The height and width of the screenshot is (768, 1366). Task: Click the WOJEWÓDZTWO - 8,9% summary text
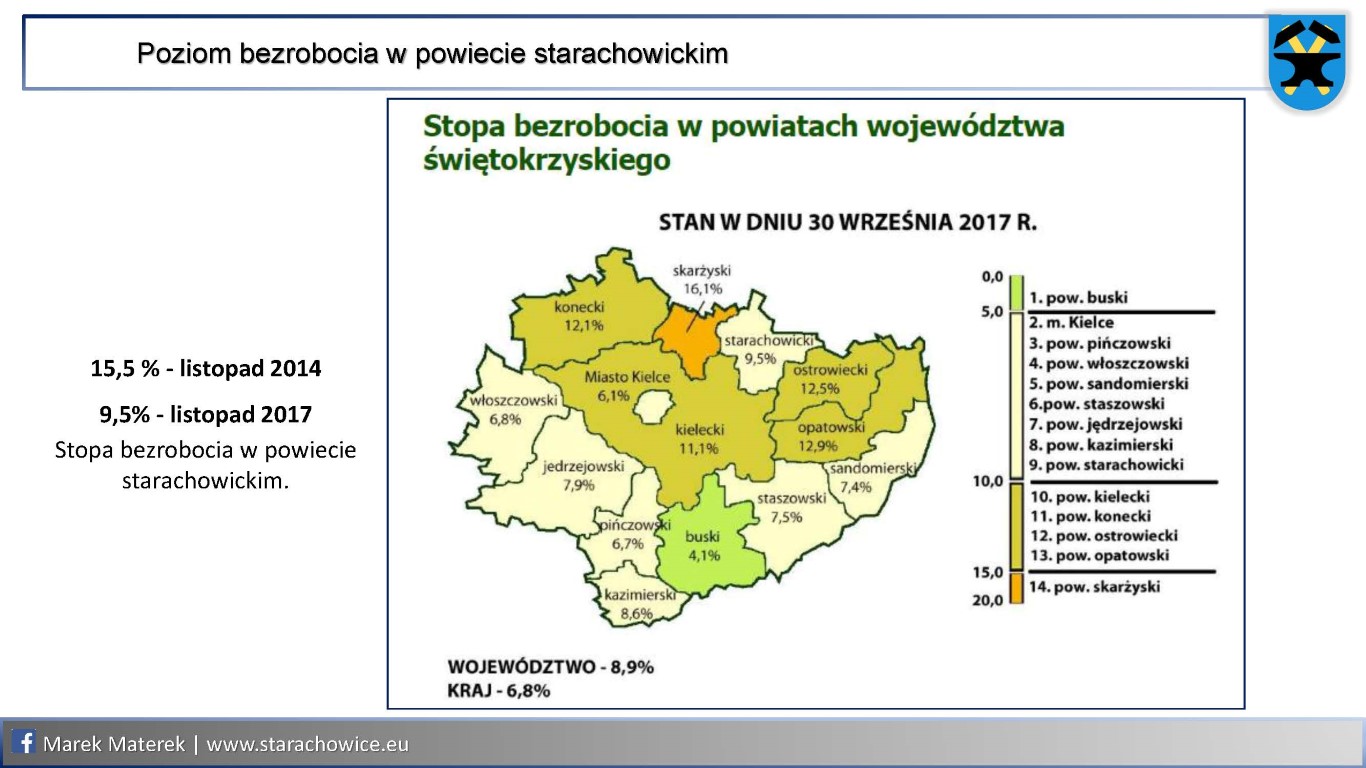coord(550,667)
